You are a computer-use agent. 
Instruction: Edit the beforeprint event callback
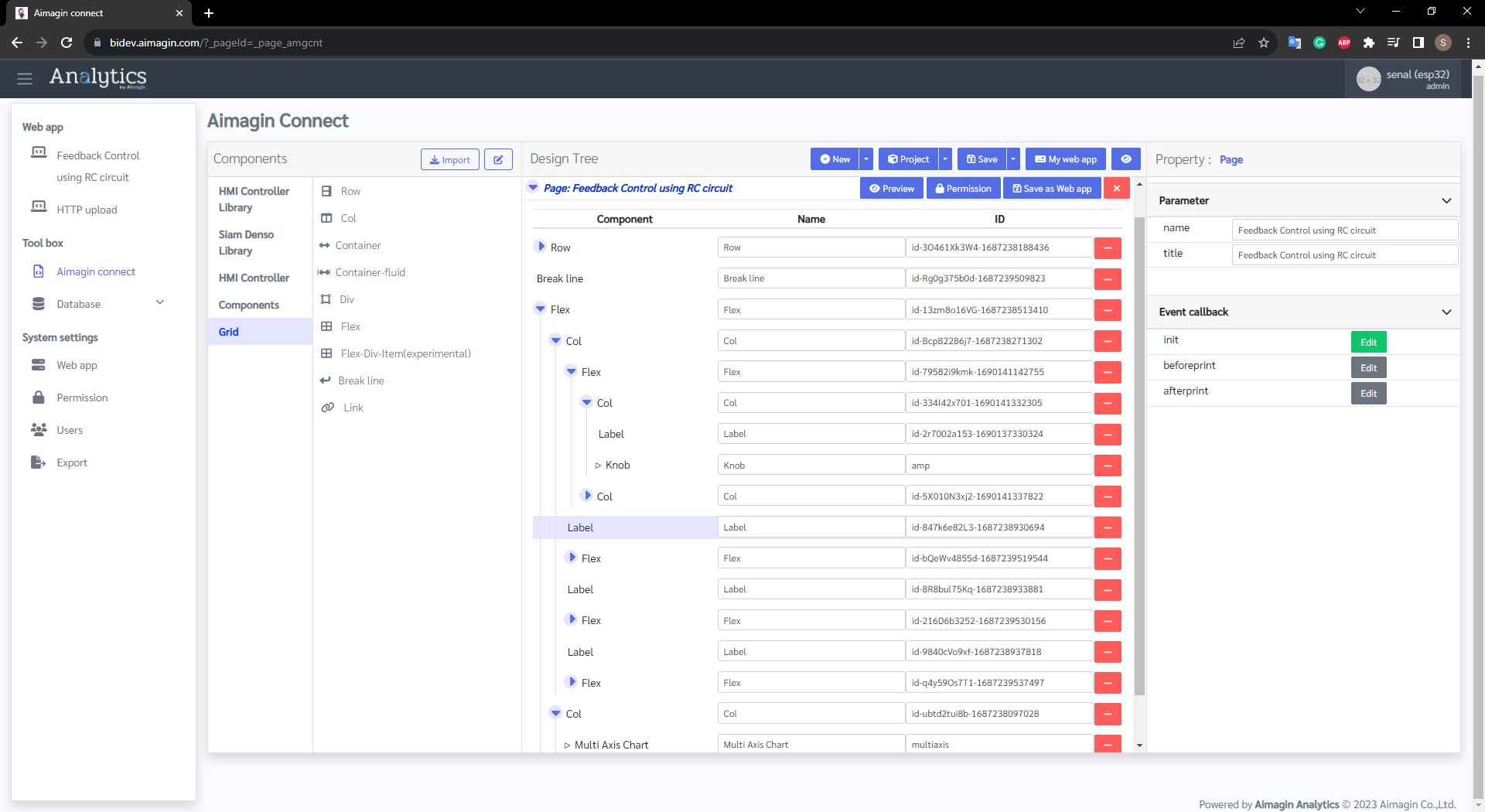1368,367
